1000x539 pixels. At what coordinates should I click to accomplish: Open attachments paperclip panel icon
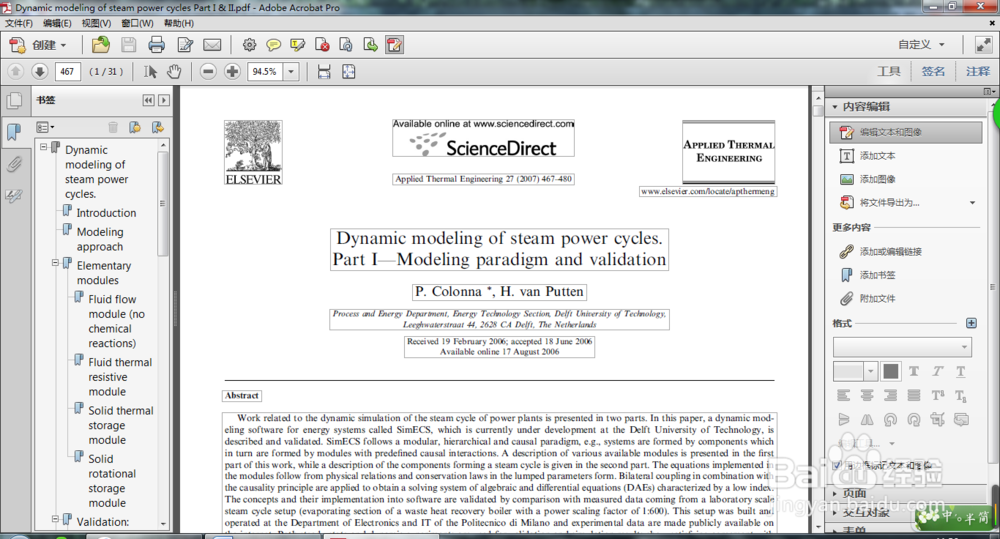coord(14,165)
